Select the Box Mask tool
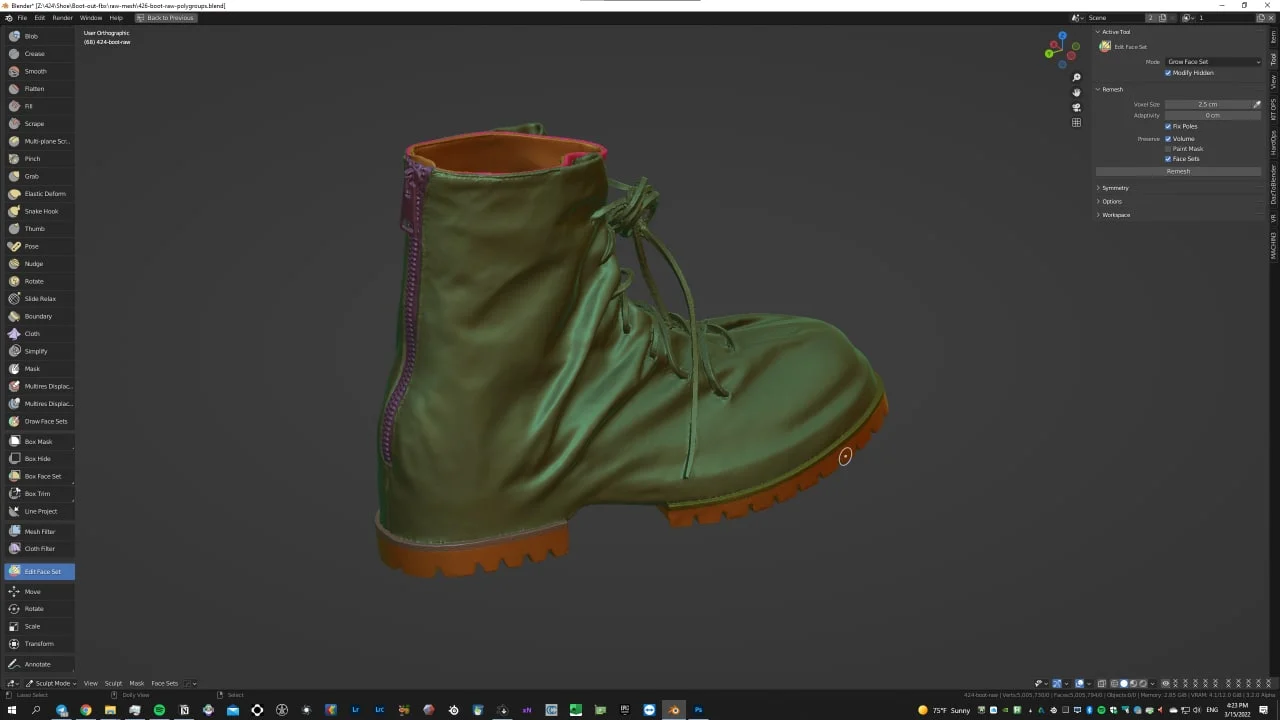 (x=39, y=441)
